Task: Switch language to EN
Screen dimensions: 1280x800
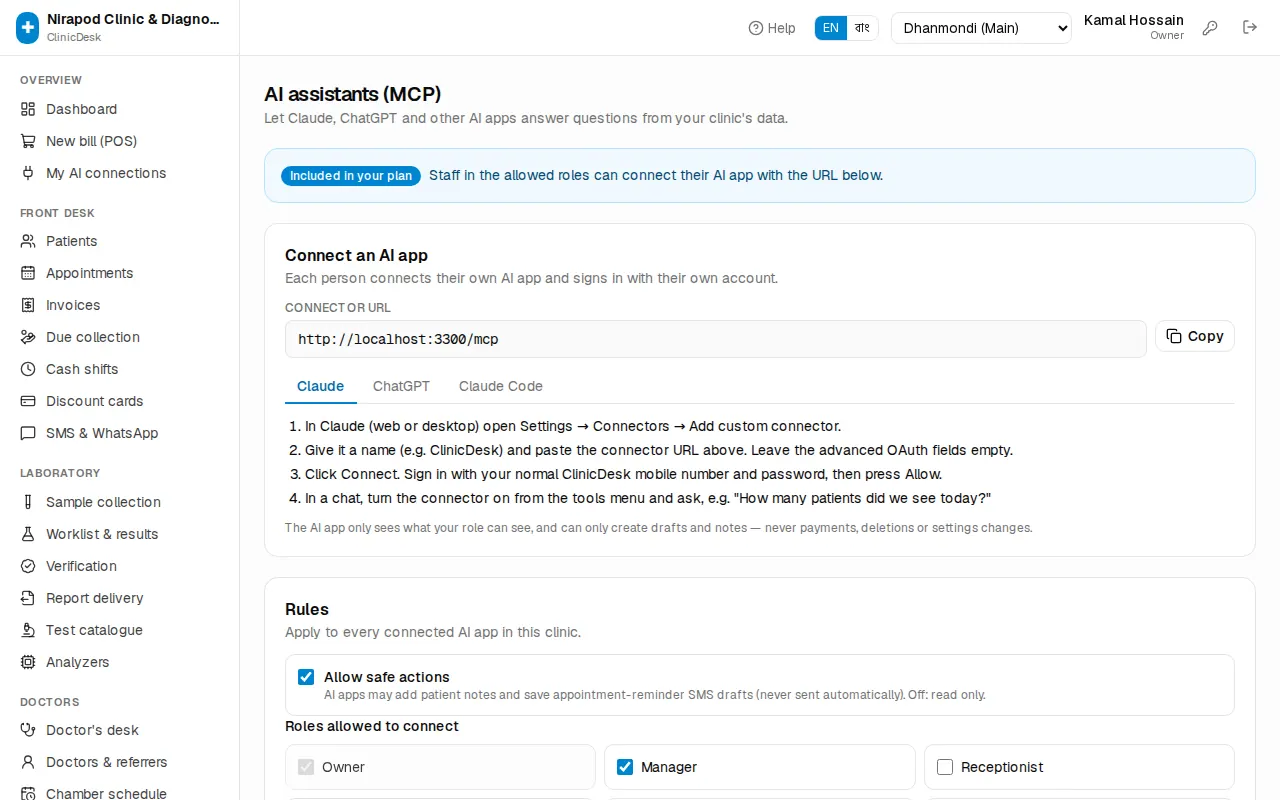Action: pos(831,28)
